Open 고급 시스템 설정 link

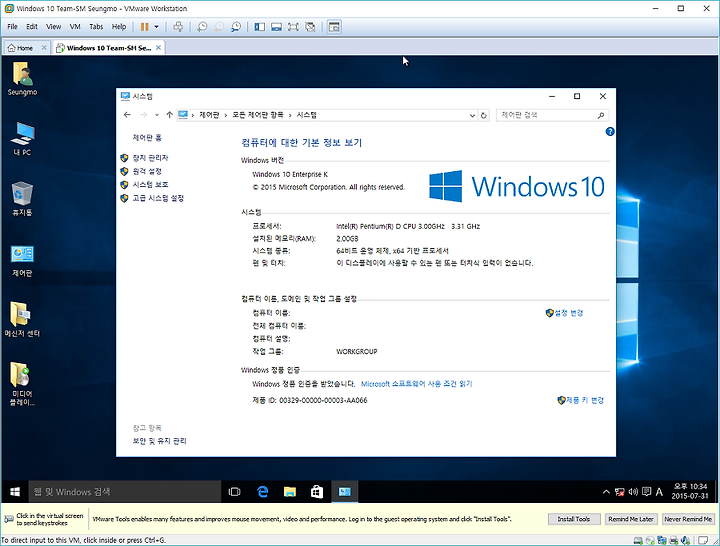pyautogui.click(x=158, y=198)
